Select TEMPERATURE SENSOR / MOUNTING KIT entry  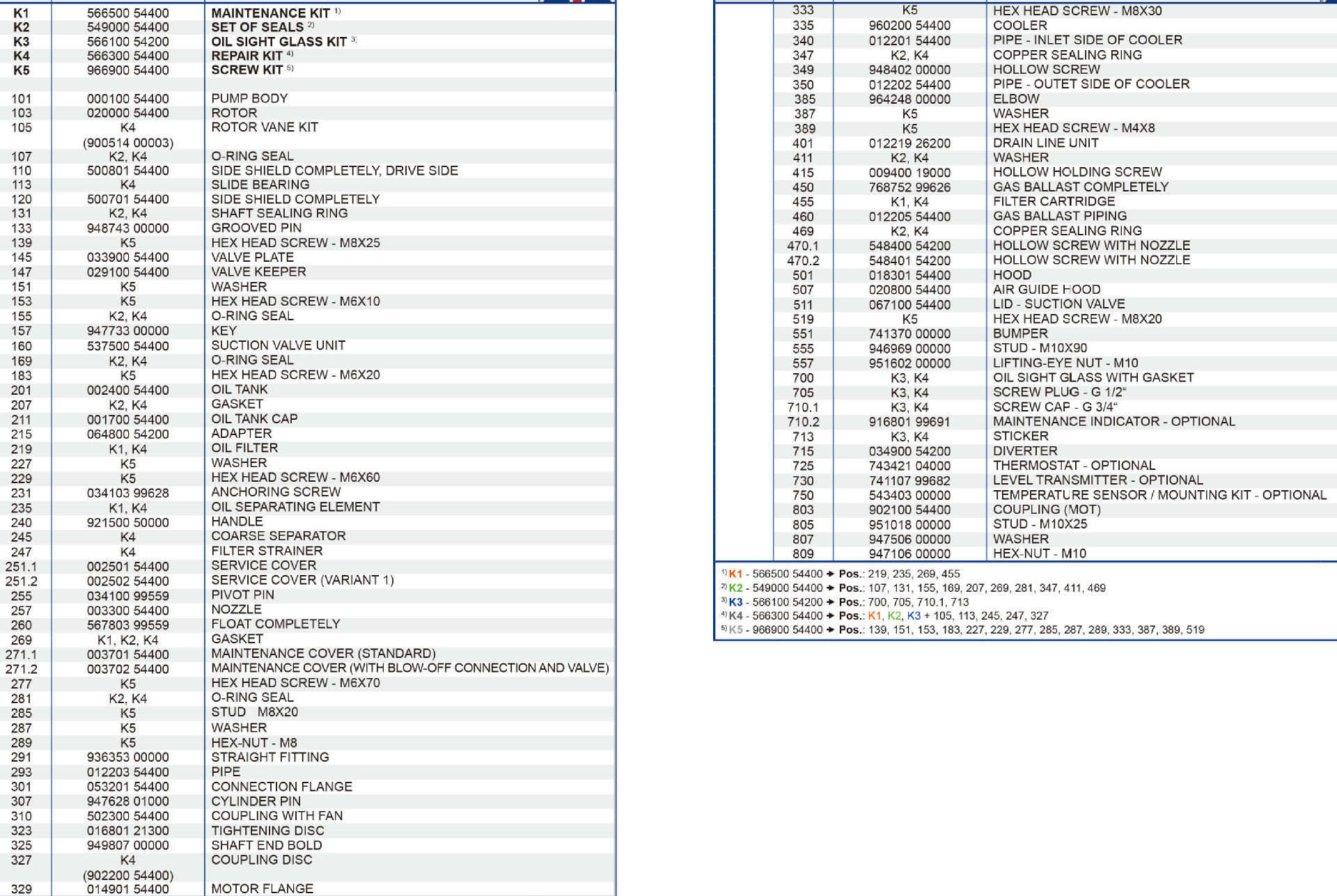click(x=1159, y=495)
